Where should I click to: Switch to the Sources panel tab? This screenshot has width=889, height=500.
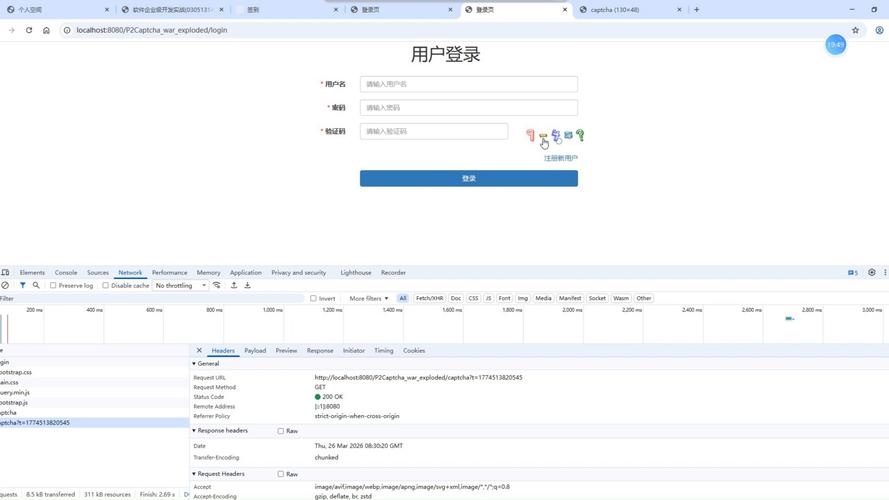98,273
